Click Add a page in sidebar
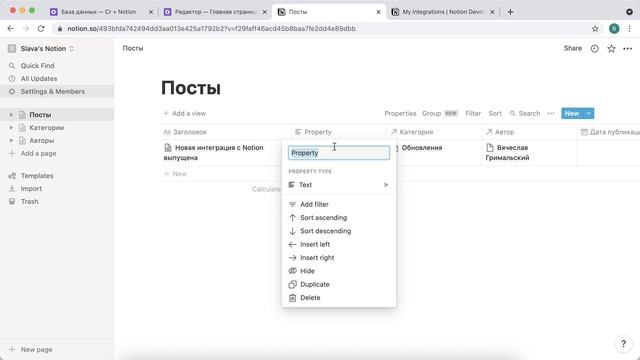The width and height of the screenshot is (640, 360). (x=38, y=153)
